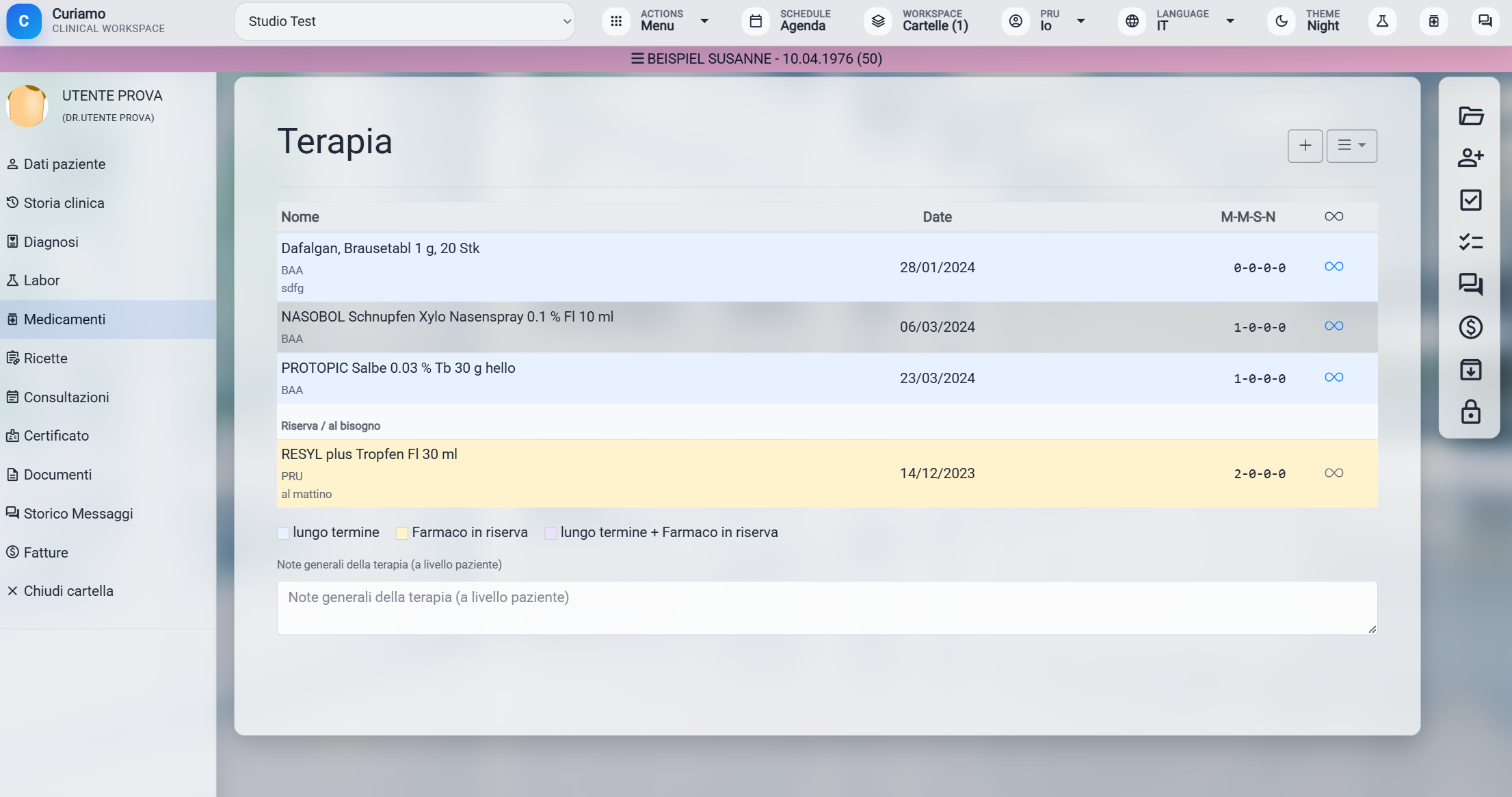The height and width of the screenshot is (797, 1512).
Task: Open the Schedule Agenda button
Action: [787, 21]
